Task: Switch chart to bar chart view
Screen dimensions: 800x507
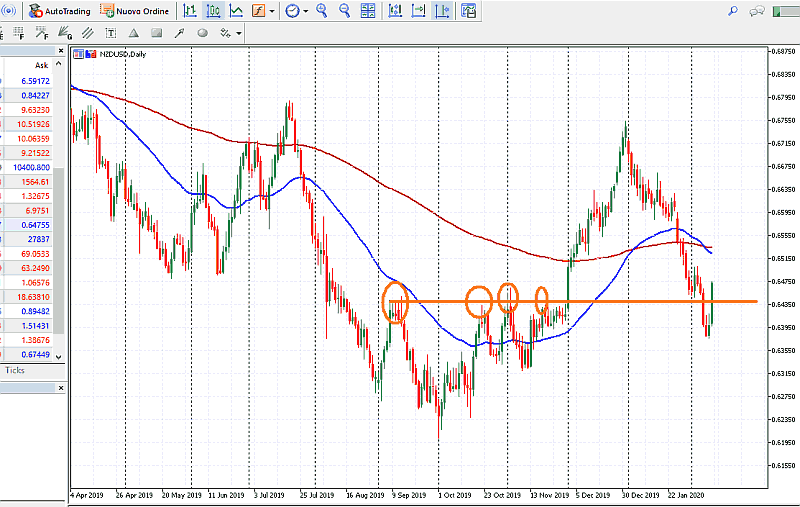Action: tap(190, 11)
